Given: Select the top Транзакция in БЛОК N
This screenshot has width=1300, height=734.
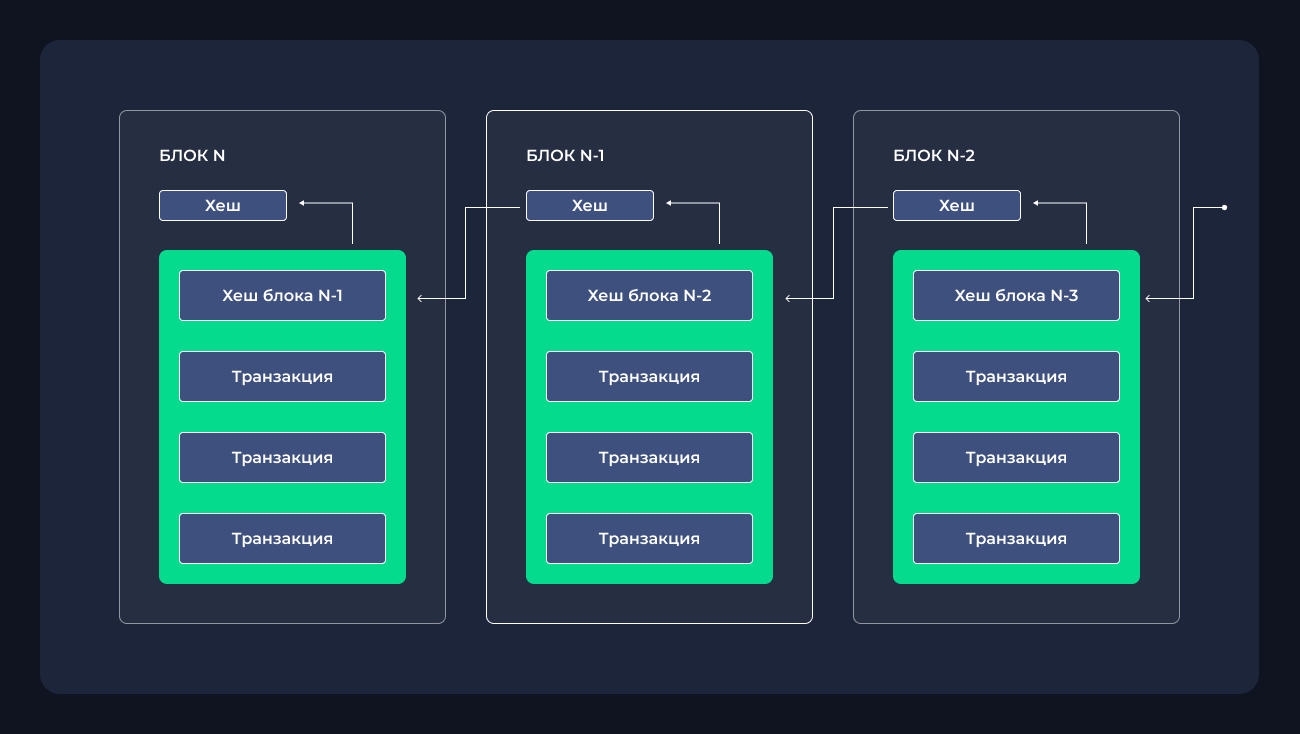Looking at the screenshot, I should coord(282,377).
